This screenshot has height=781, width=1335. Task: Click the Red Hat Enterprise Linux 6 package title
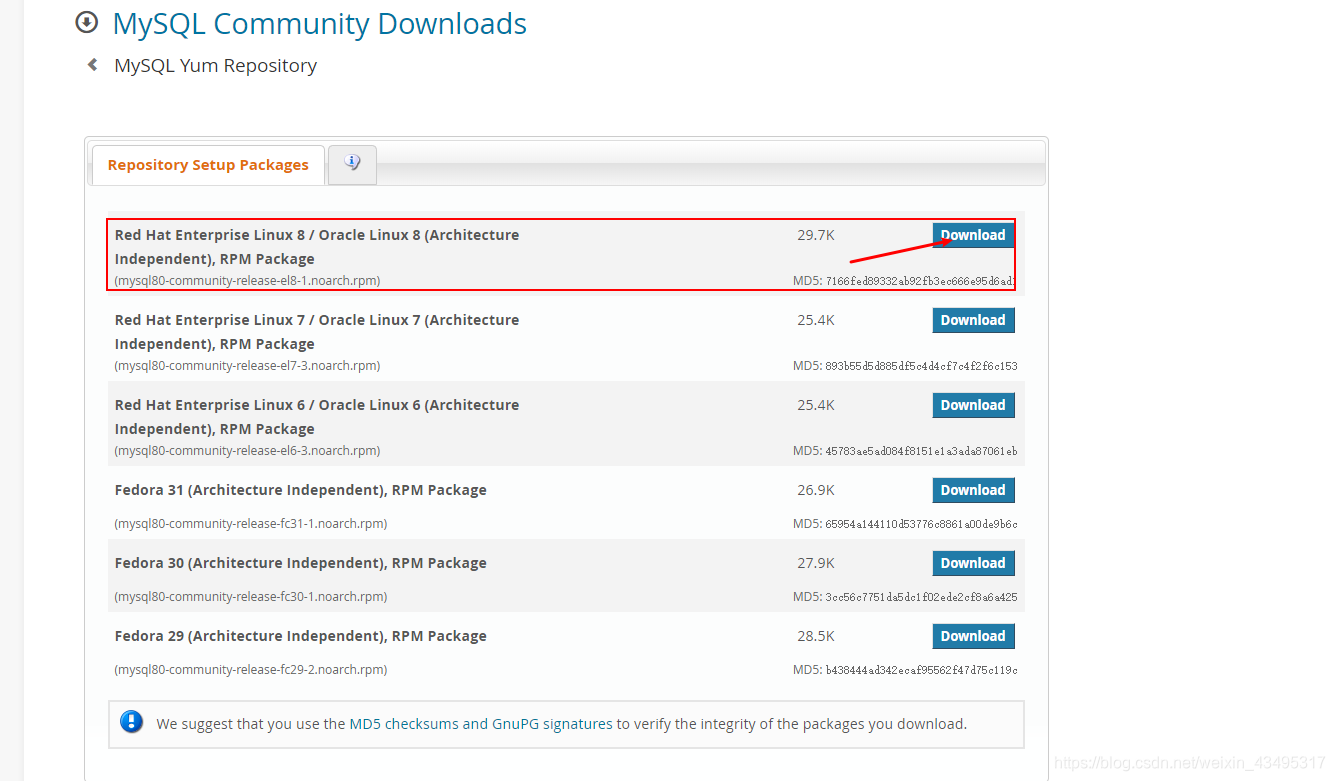[317, 417]
